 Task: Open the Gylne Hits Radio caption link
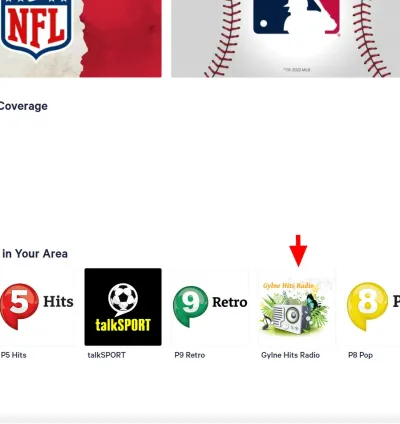[x=290, y=355]
